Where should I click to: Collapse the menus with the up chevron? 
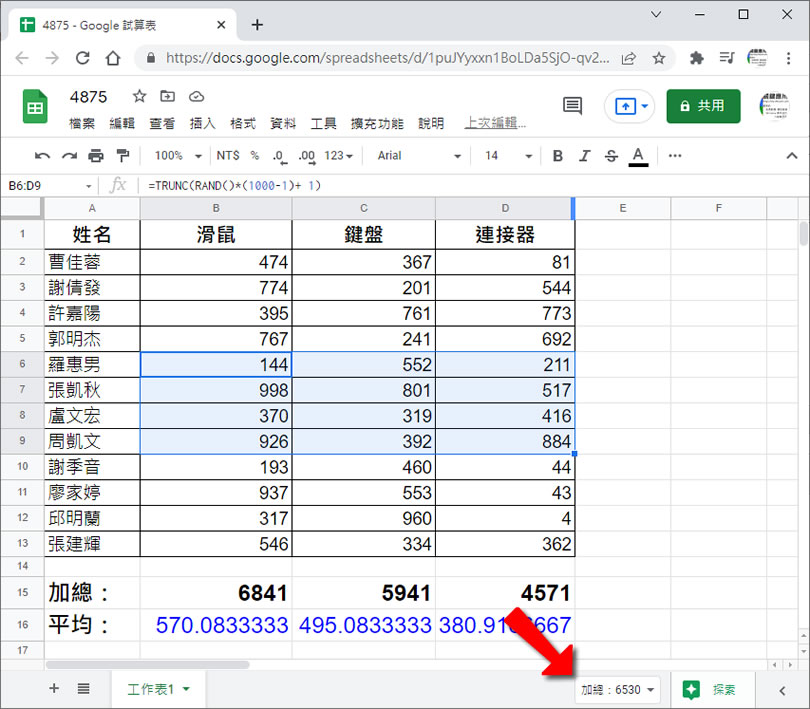[791, 156]
